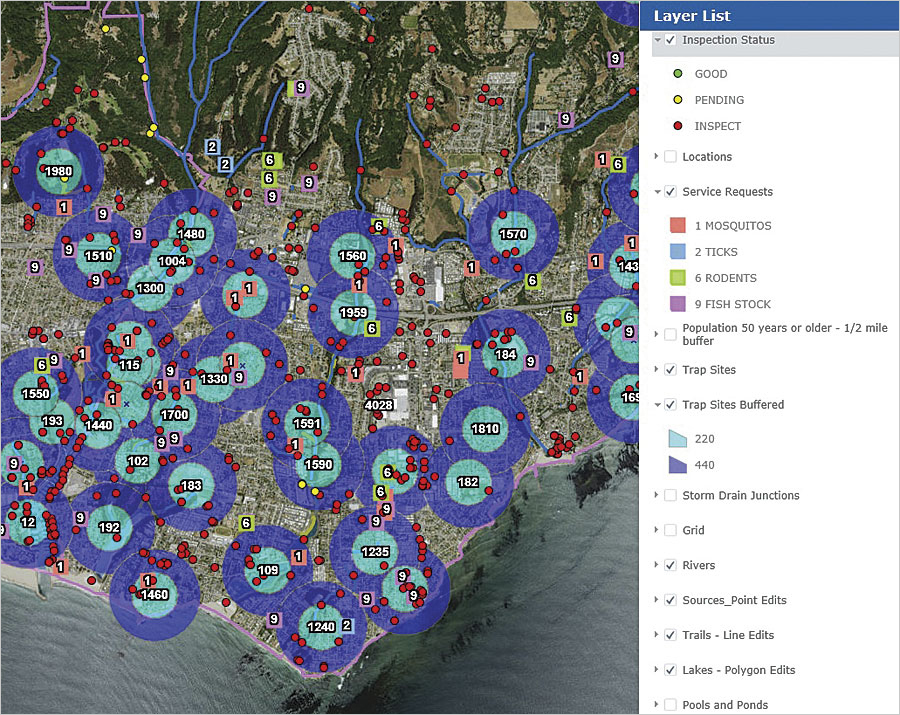Select trap site 1560 on the map

click(x=352, y=257)
